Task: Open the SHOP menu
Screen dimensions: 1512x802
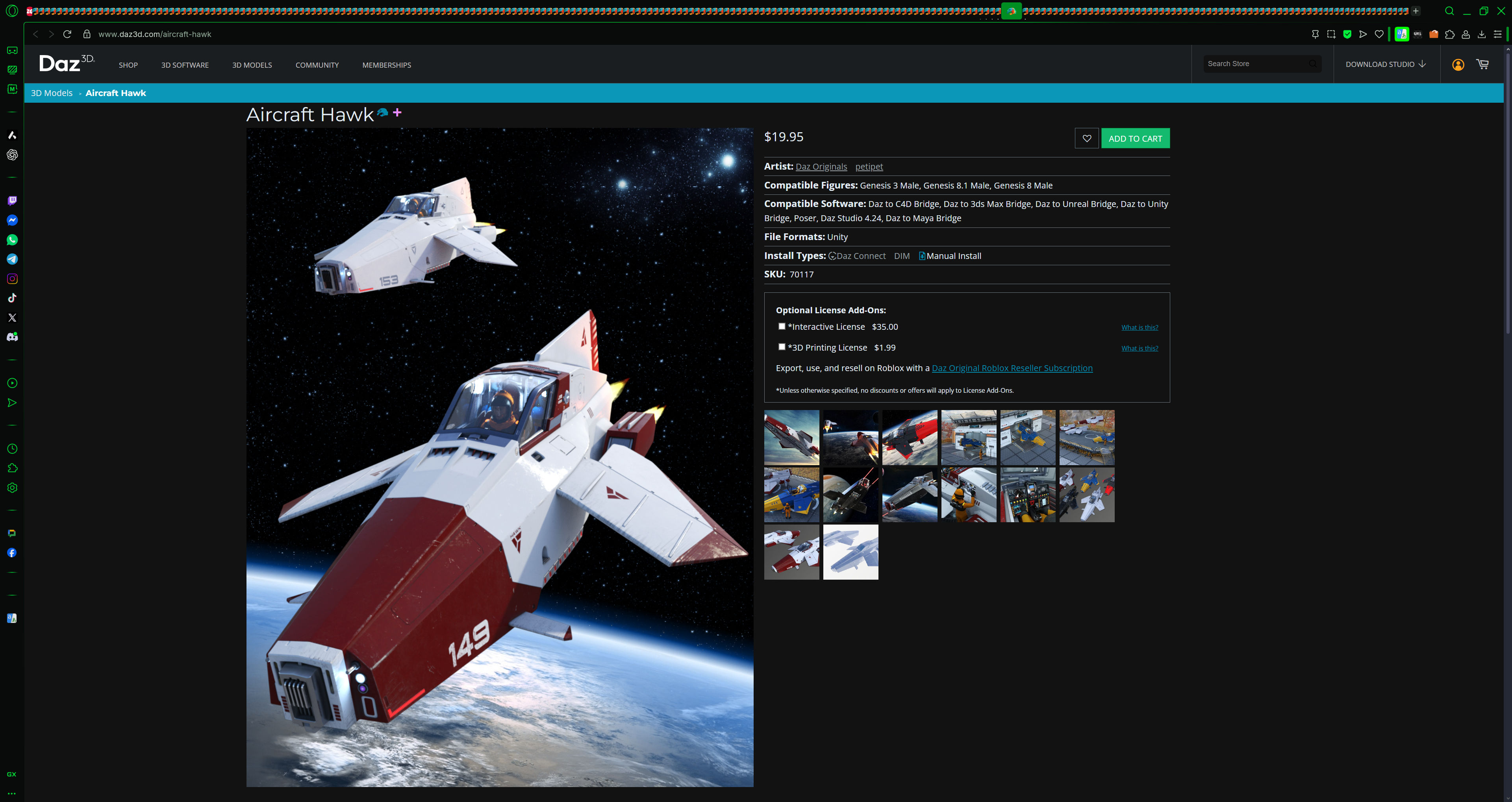Action: [128, 65]
